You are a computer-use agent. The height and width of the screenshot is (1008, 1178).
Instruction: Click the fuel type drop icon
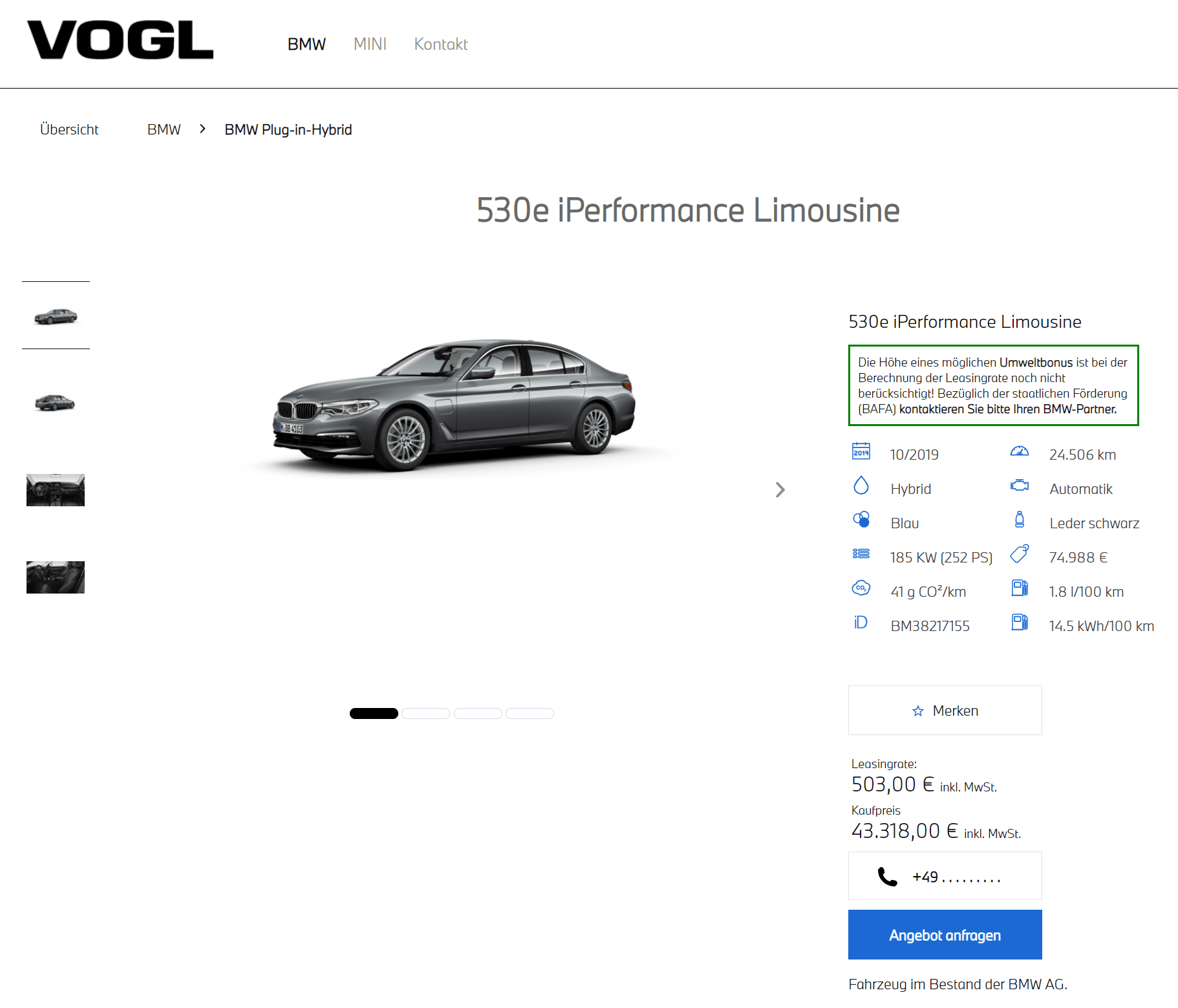861,485
